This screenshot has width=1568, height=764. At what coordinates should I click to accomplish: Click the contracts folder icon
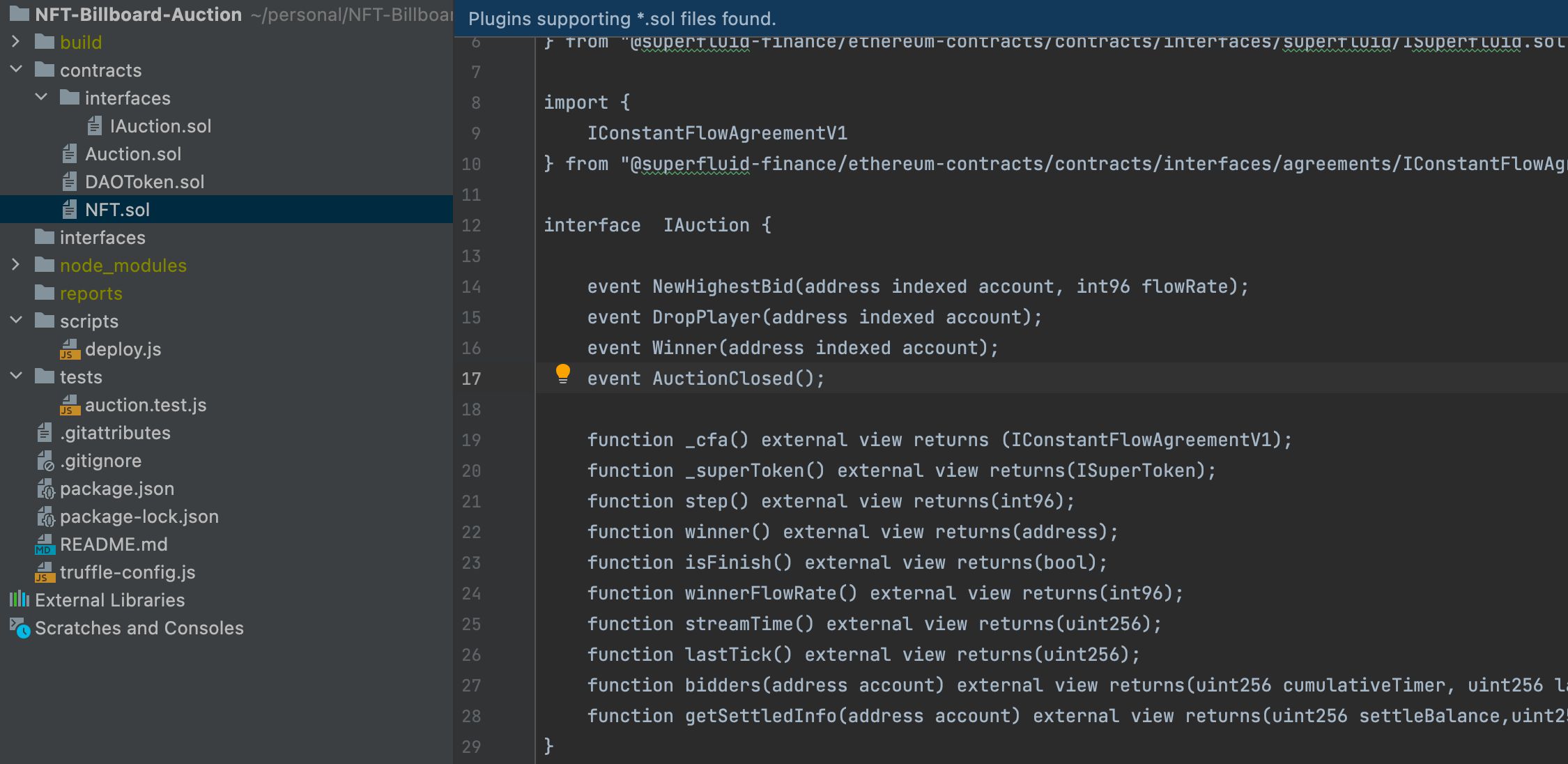45,70
